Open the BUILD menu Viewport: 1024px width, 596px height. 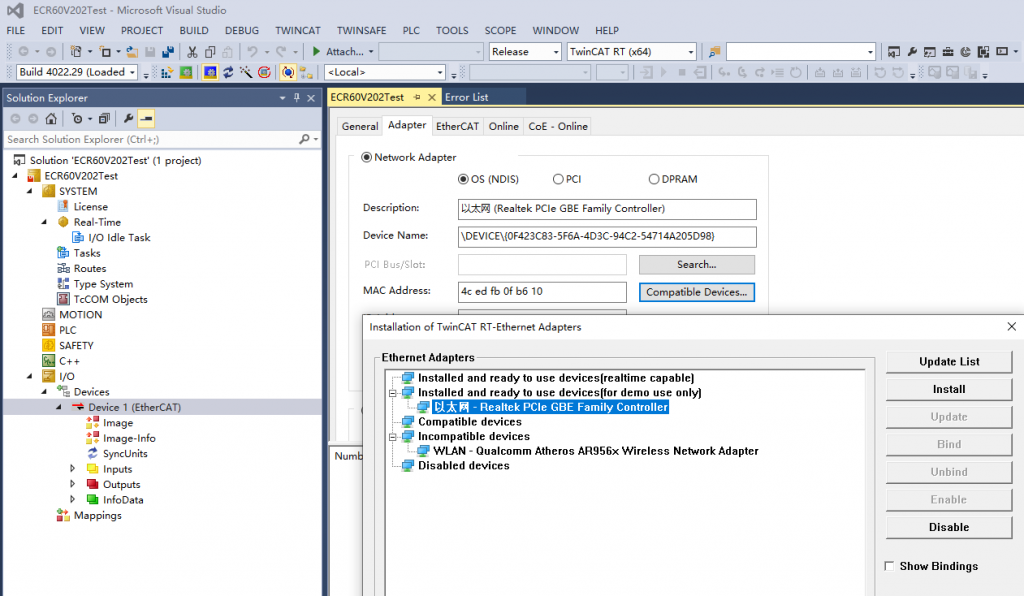194,31
